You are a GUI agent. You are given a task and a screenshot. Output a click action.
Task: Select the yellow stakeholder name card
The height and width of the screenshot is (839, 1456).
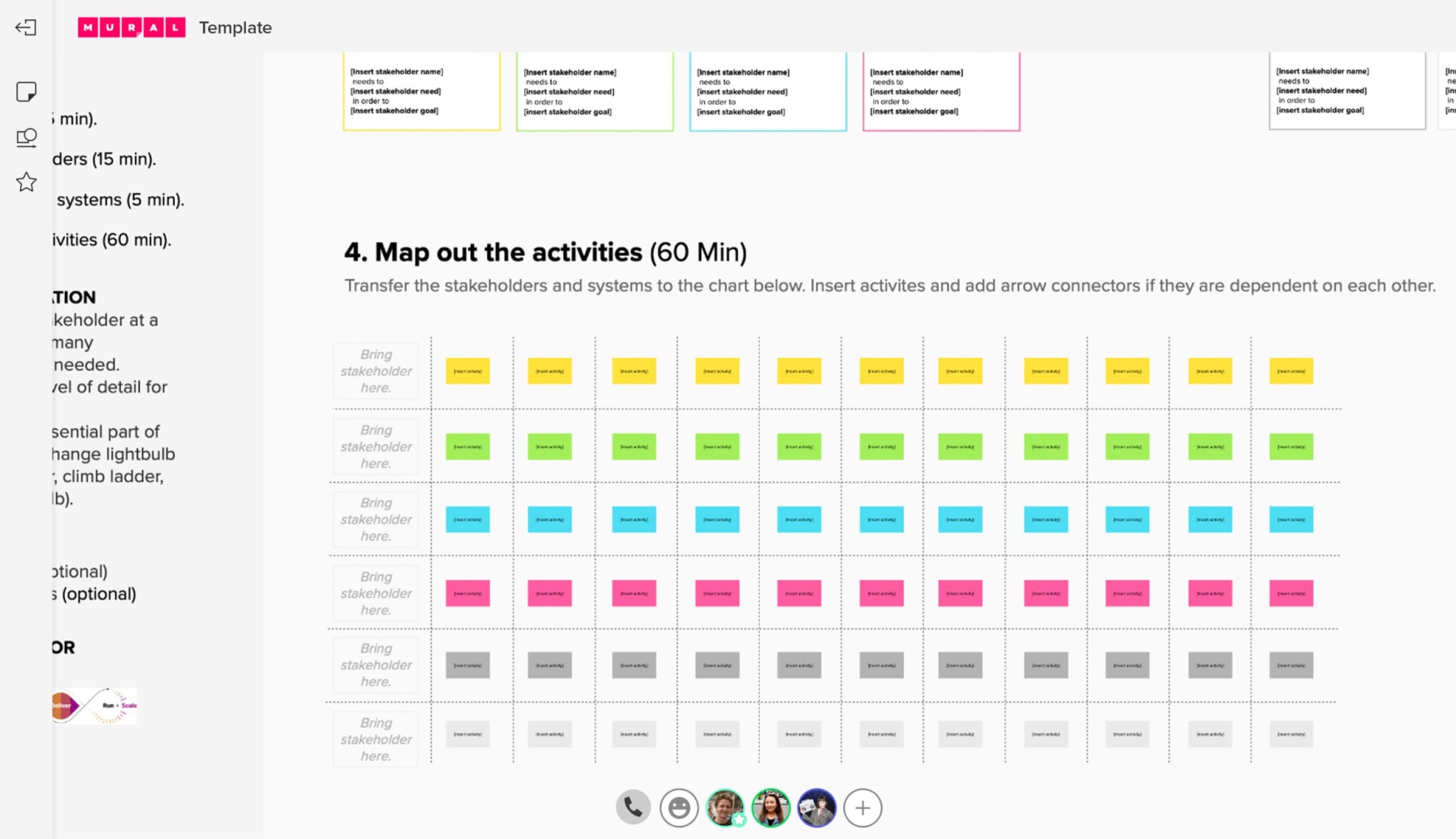(x=421, y=92)
